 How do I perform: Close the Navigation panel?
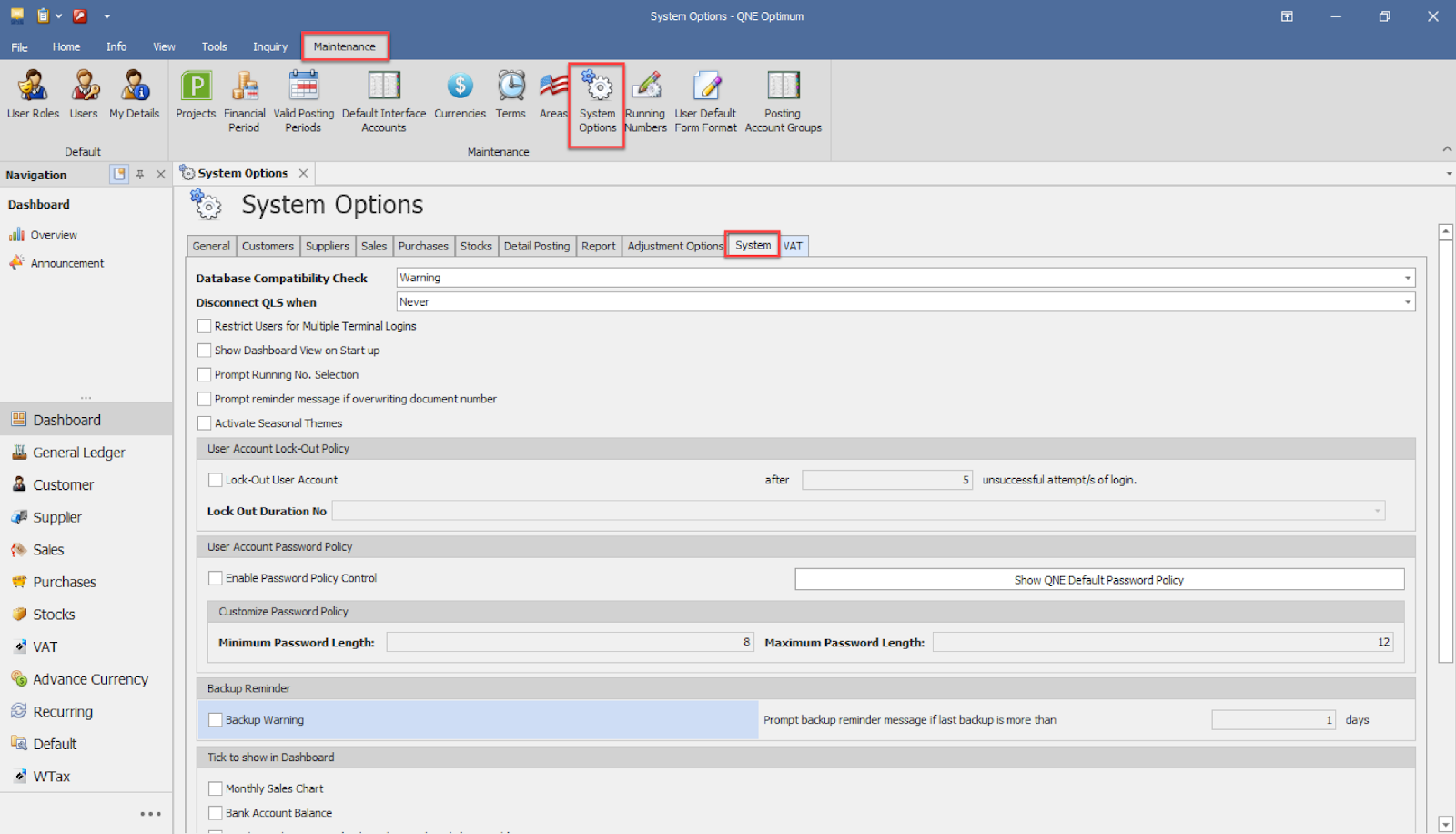pyautogui.click(x=161, y=174)
